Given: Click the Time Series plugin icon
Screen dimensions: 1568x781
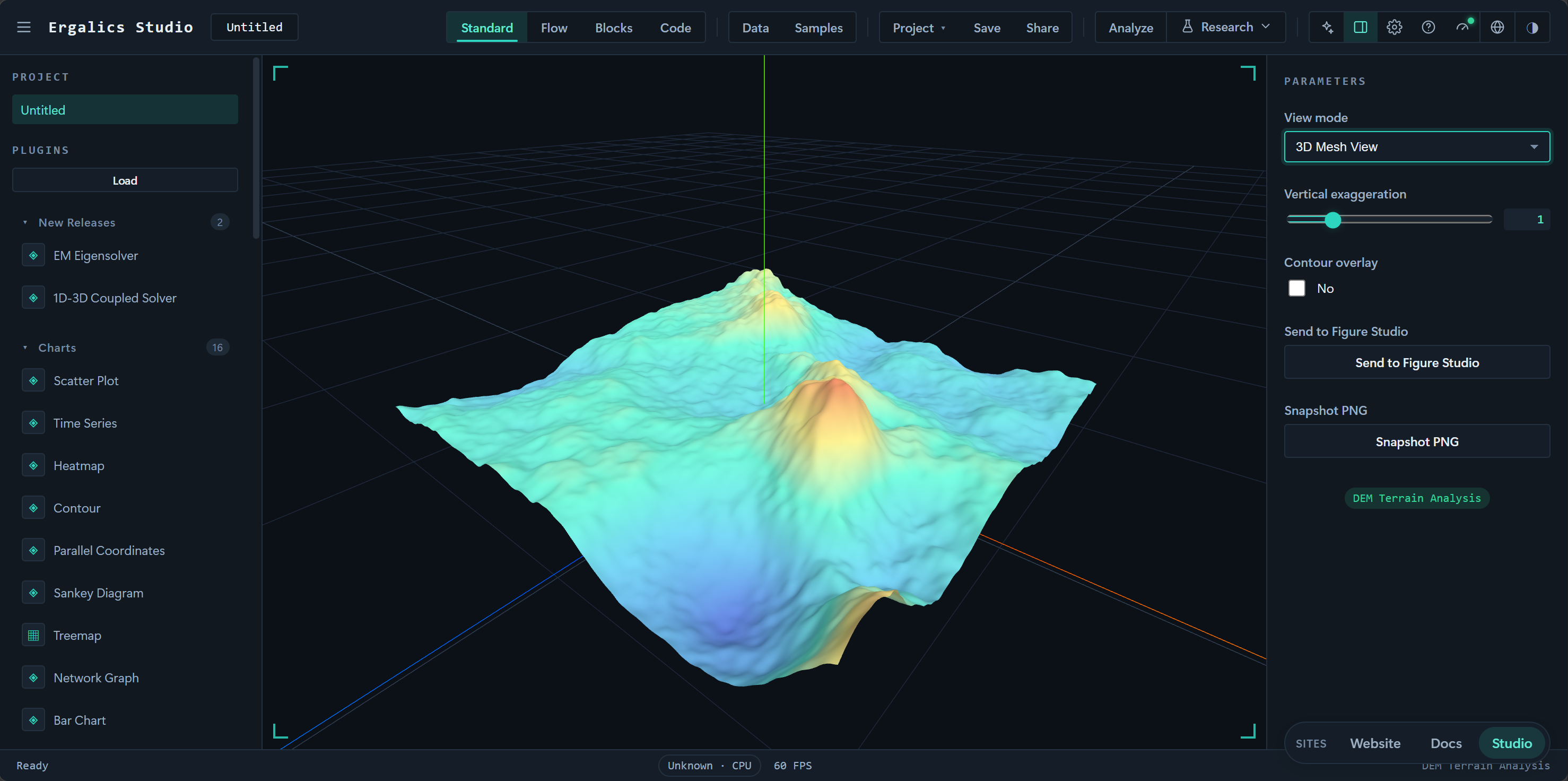Looking at the screenshot, I should tap(33, 423).
